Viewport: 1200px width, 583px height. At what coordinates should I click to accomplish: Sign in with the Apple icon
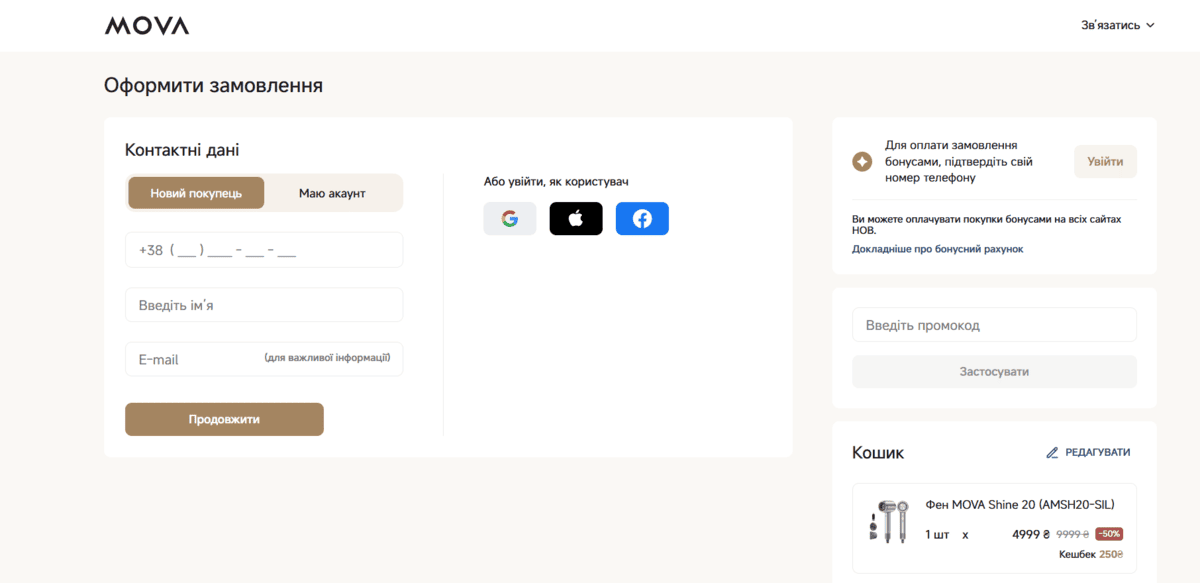[x=576, y=219]
